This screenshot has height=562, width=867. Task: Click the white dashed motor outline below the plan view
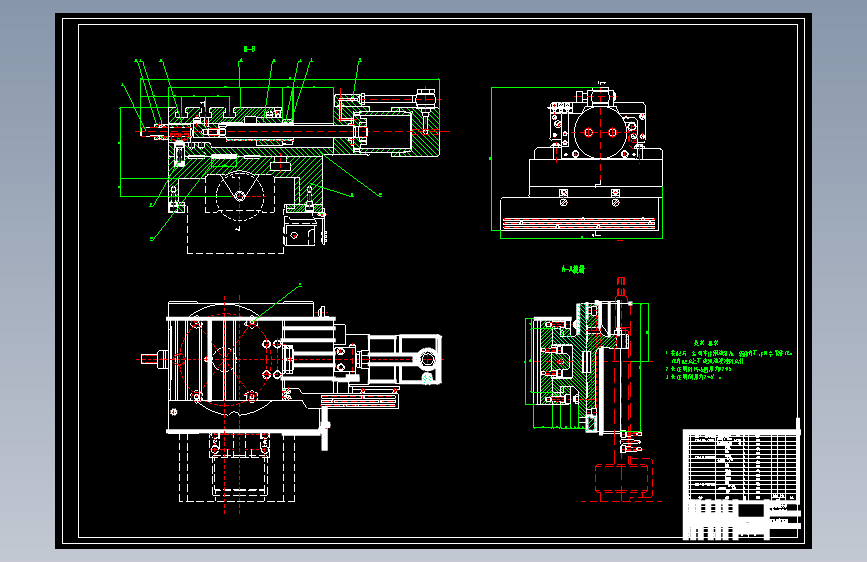(237, 467)
